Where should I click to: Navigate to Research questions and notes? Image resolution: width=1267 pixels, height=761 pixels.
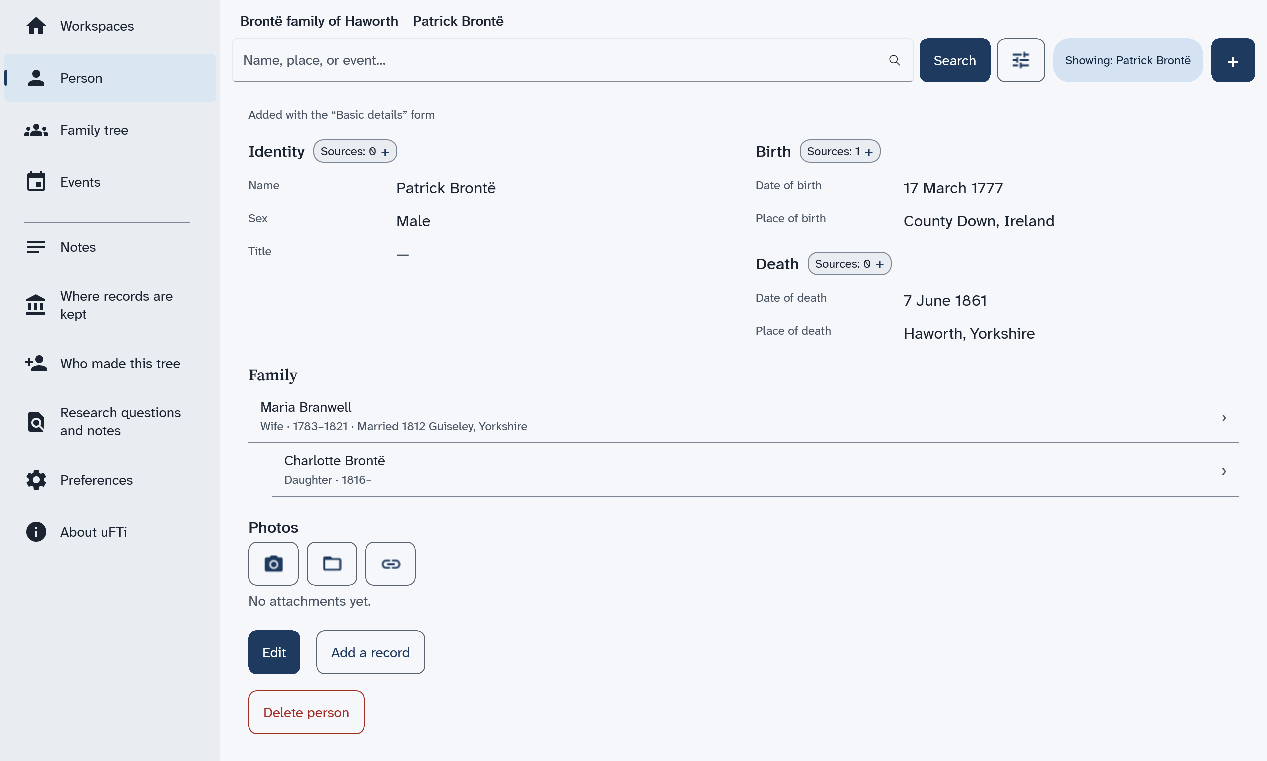(x=110, y=422)
